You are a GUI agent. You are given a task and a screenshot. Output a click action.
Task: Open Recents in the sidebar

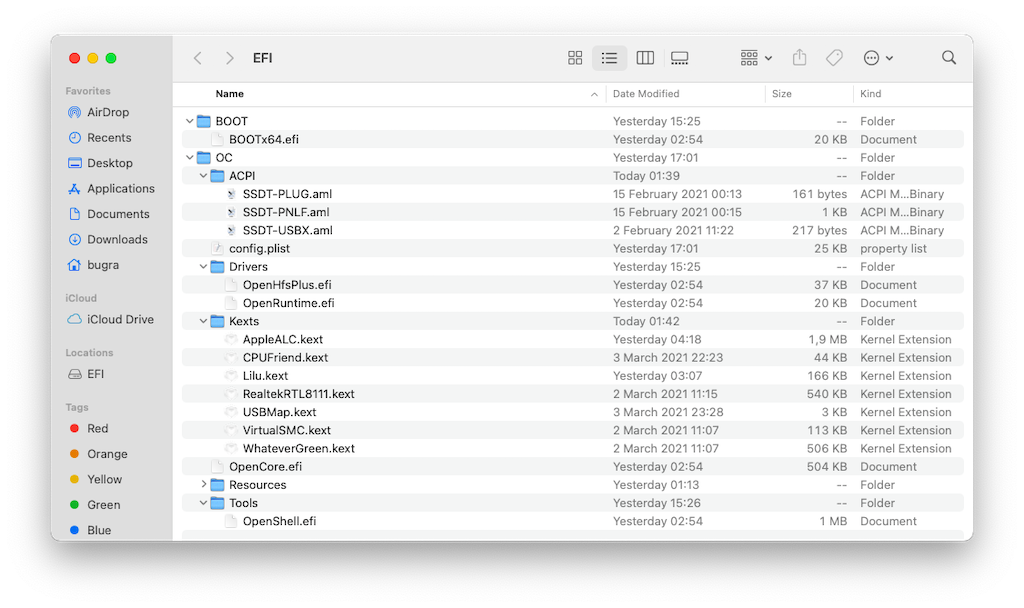109,138
